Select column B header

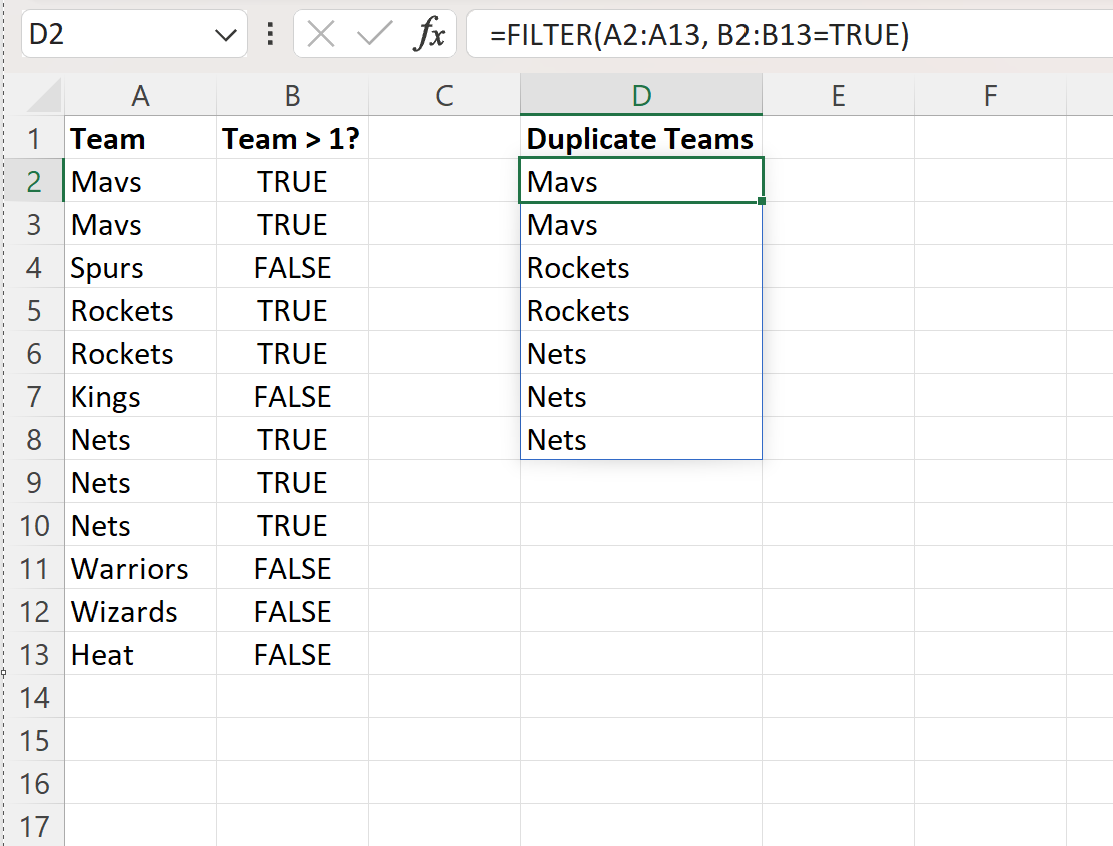(292, 95)
